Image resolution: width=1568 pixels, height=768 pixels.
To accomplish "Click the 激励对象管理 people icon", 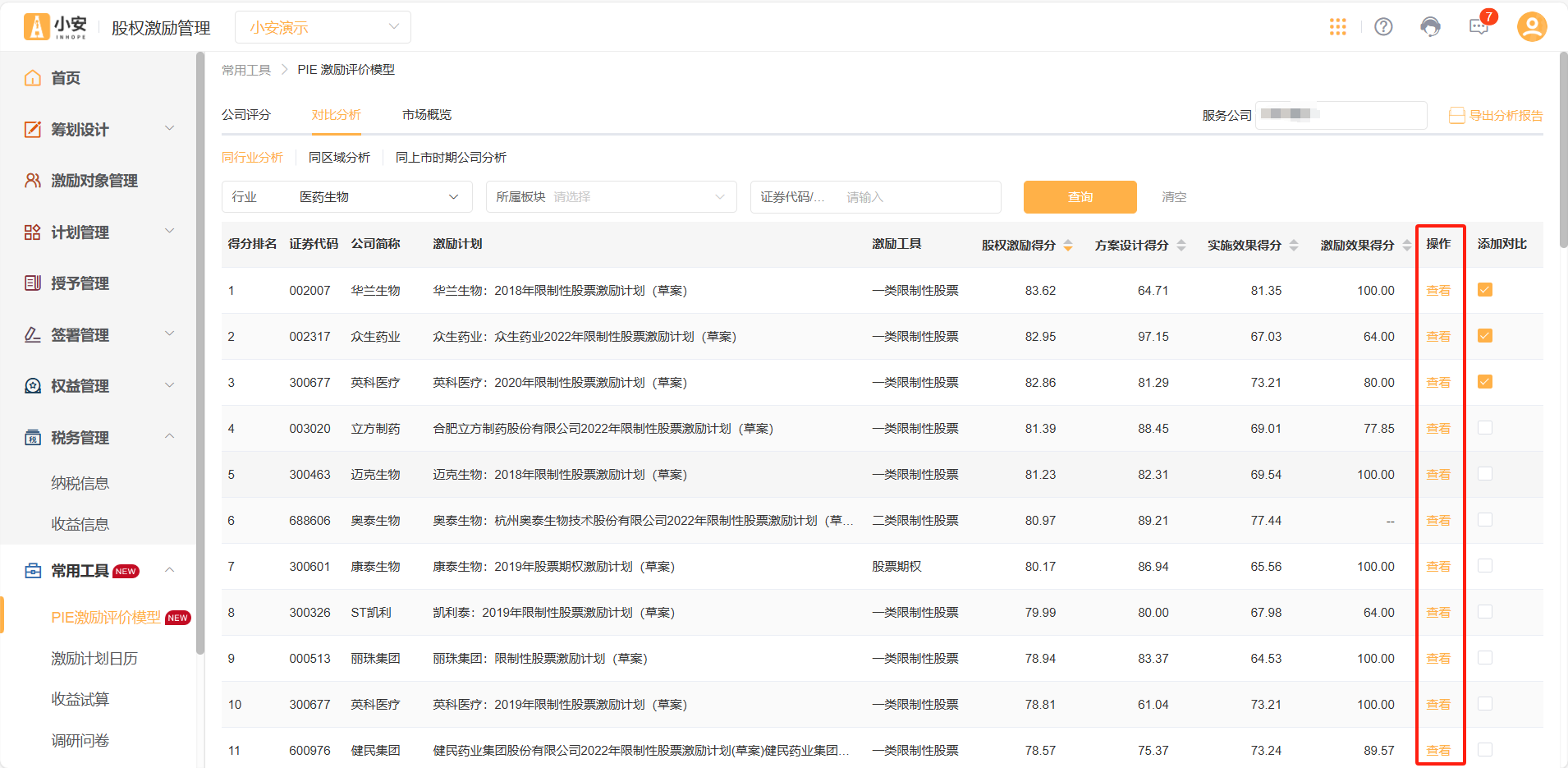I will tap(33, 181).
